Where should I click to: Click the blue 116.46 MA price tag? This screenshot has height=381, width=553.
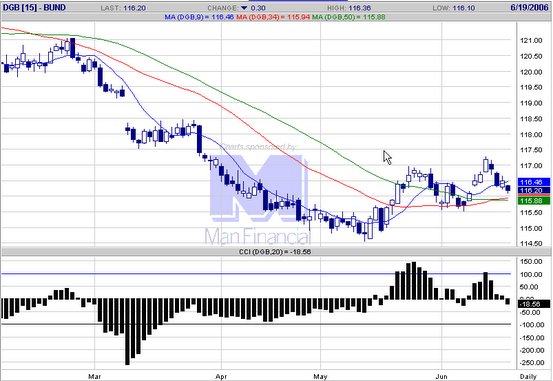click(x=534, y=182)
